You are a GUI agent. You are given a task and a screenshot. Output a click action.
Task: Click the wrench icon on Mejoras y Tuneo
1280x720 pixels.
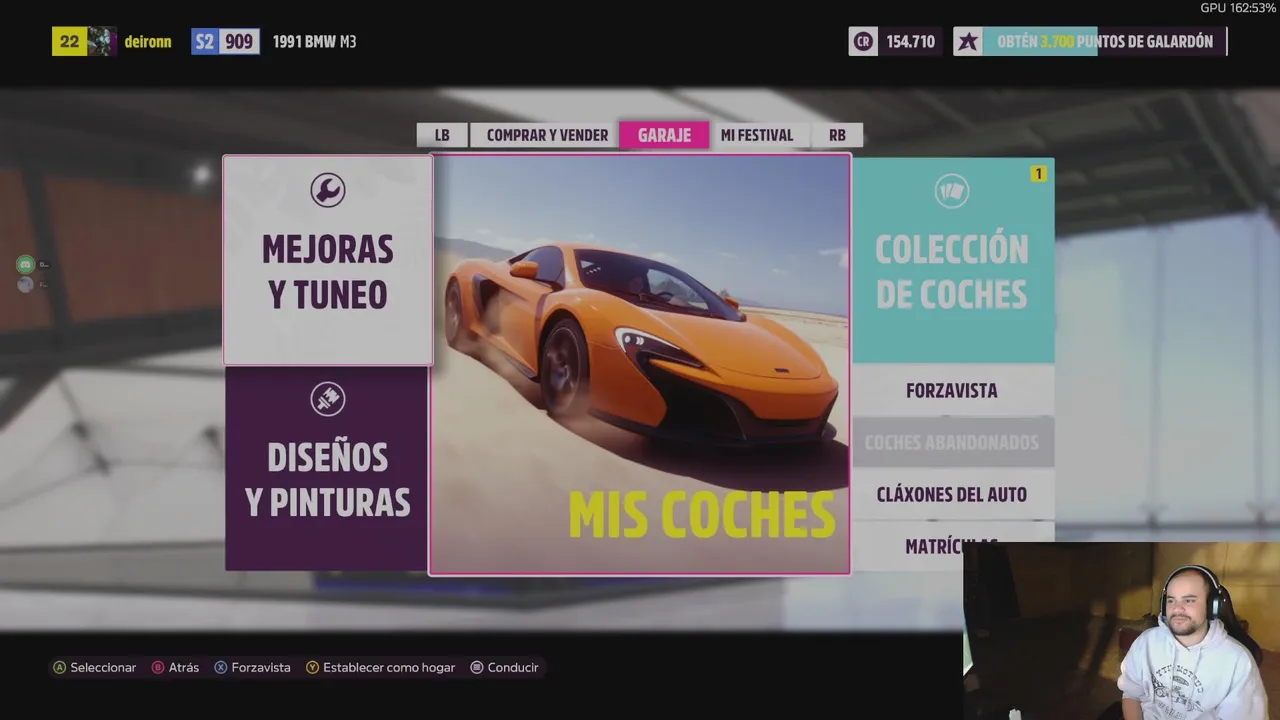[327, 190]
